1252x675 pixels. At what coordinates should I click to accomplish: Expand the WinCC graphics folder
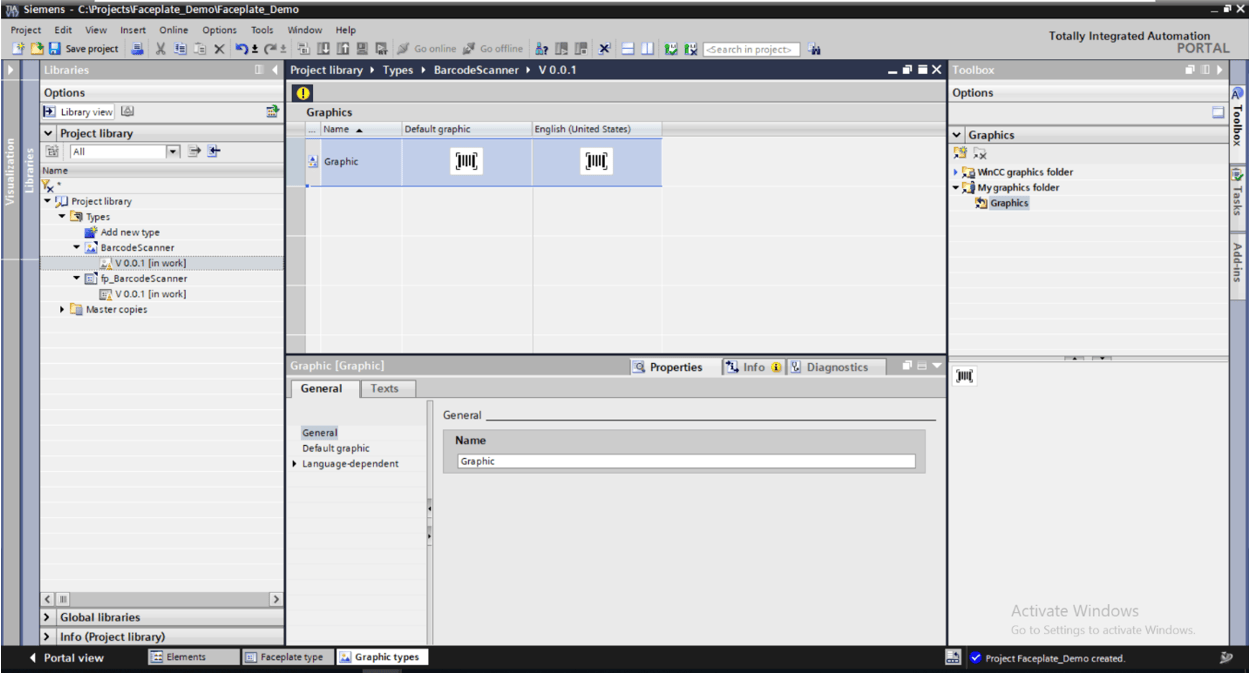pyautogui.click(x=956, y=172)
